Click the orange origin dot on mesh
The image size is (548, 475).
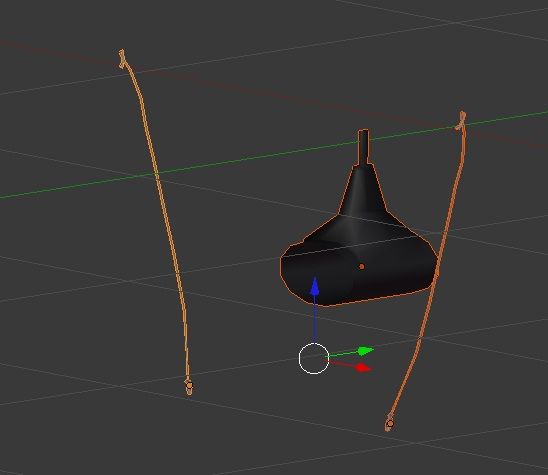pos(362,267)
